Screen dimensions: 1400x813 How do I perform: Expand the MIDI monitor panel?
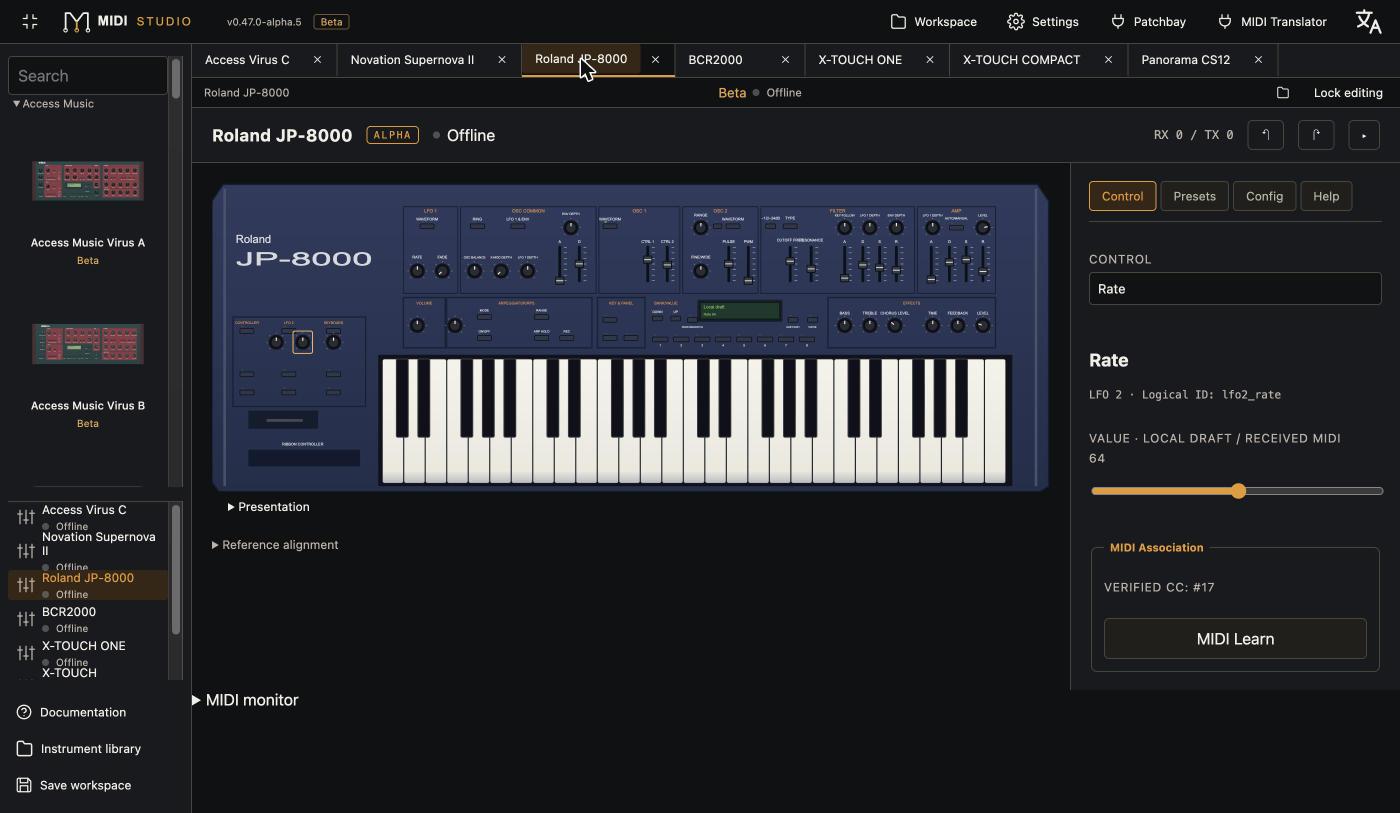245,700
